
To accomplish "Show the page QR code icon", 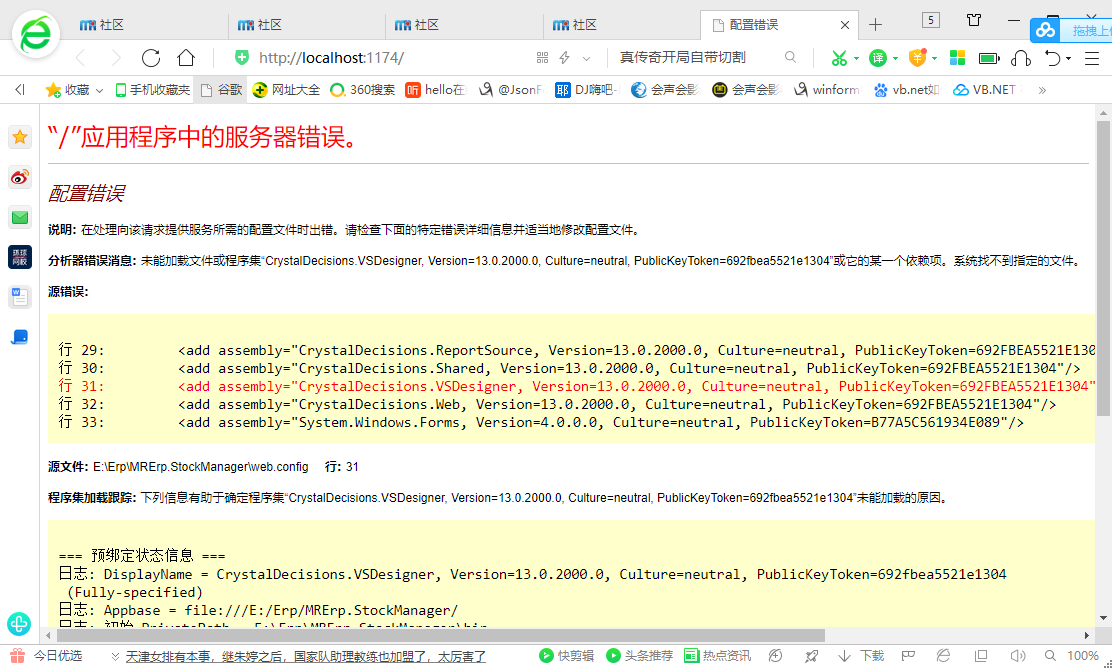I will click(543, 58).
